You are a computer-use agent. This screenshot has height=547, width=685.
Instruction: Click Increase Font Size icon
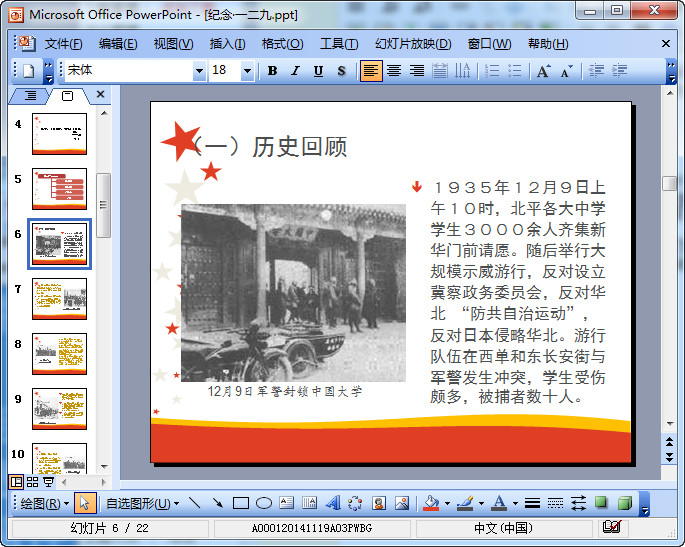click(x=543, y=70)
